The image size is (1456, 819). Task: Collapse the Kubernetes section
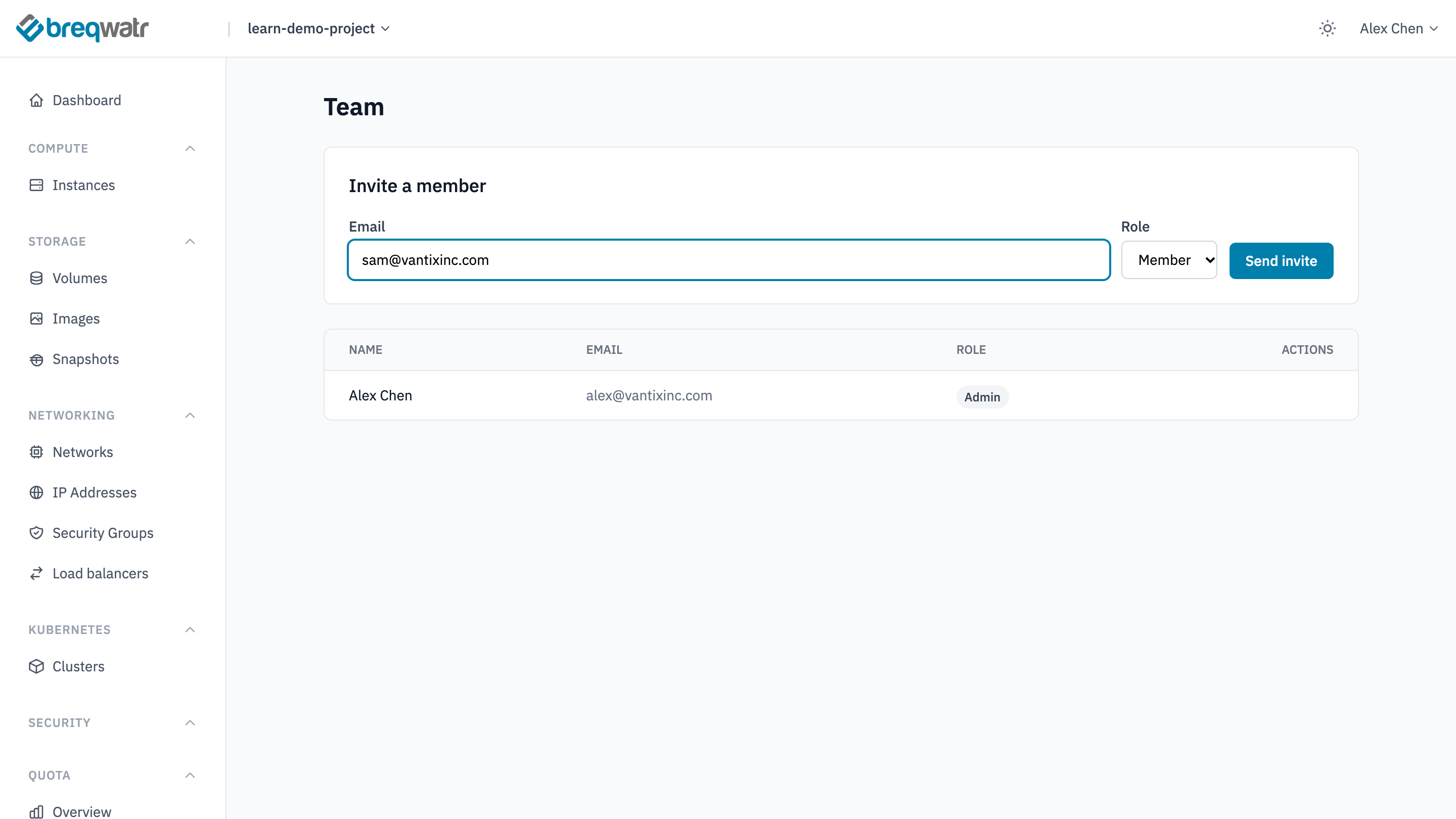click(x=190, y=629)
